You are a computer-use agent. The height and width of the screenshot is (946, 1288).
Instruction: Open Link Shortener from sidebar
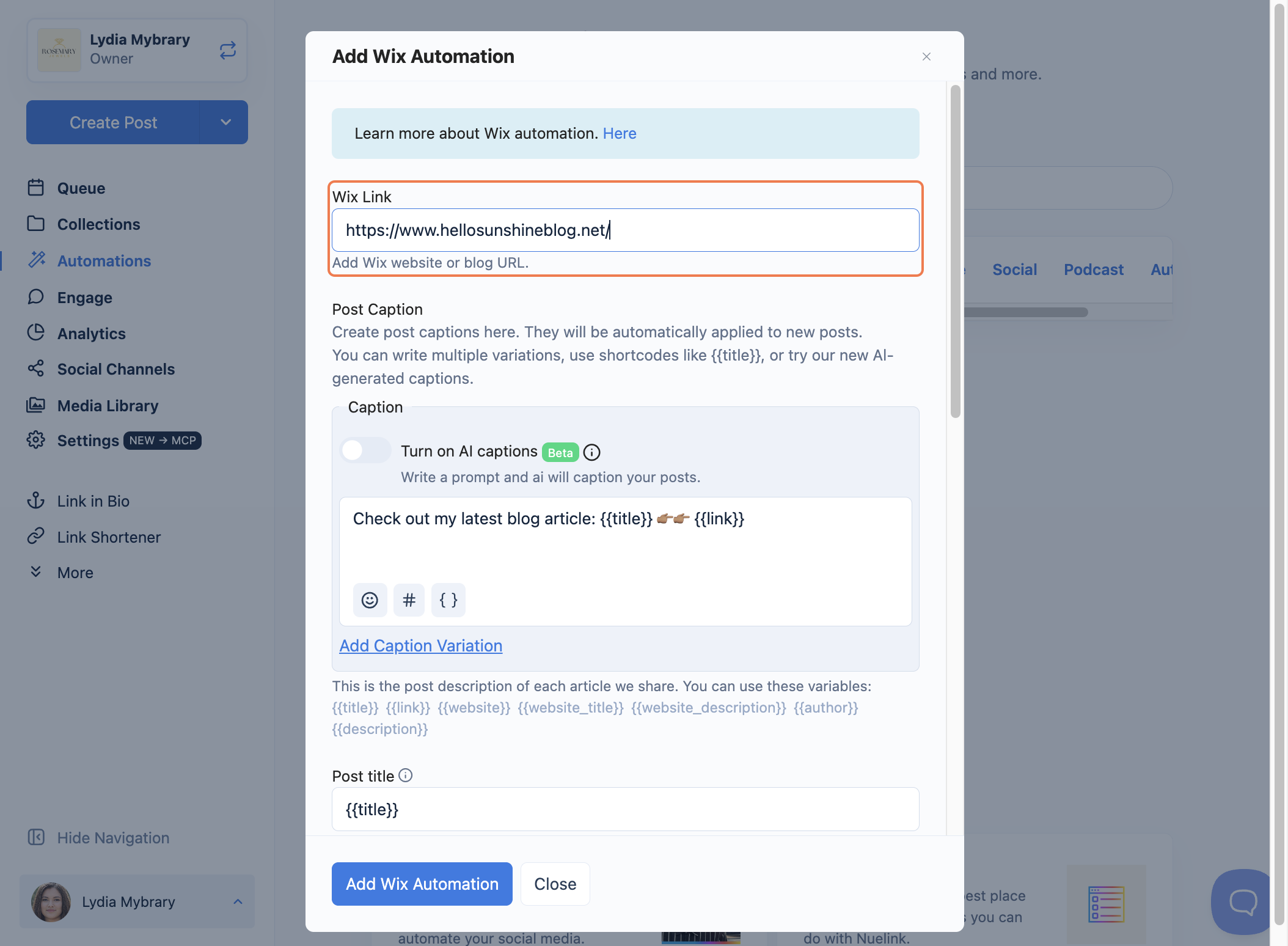pos(109,537)
